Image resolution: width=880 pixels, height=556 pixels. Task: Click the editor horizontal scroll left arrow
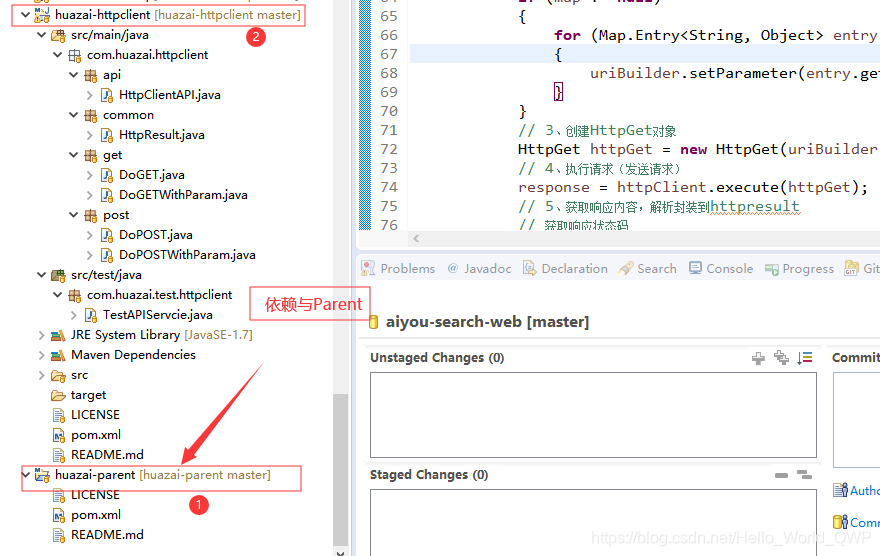tap(416, 238)
